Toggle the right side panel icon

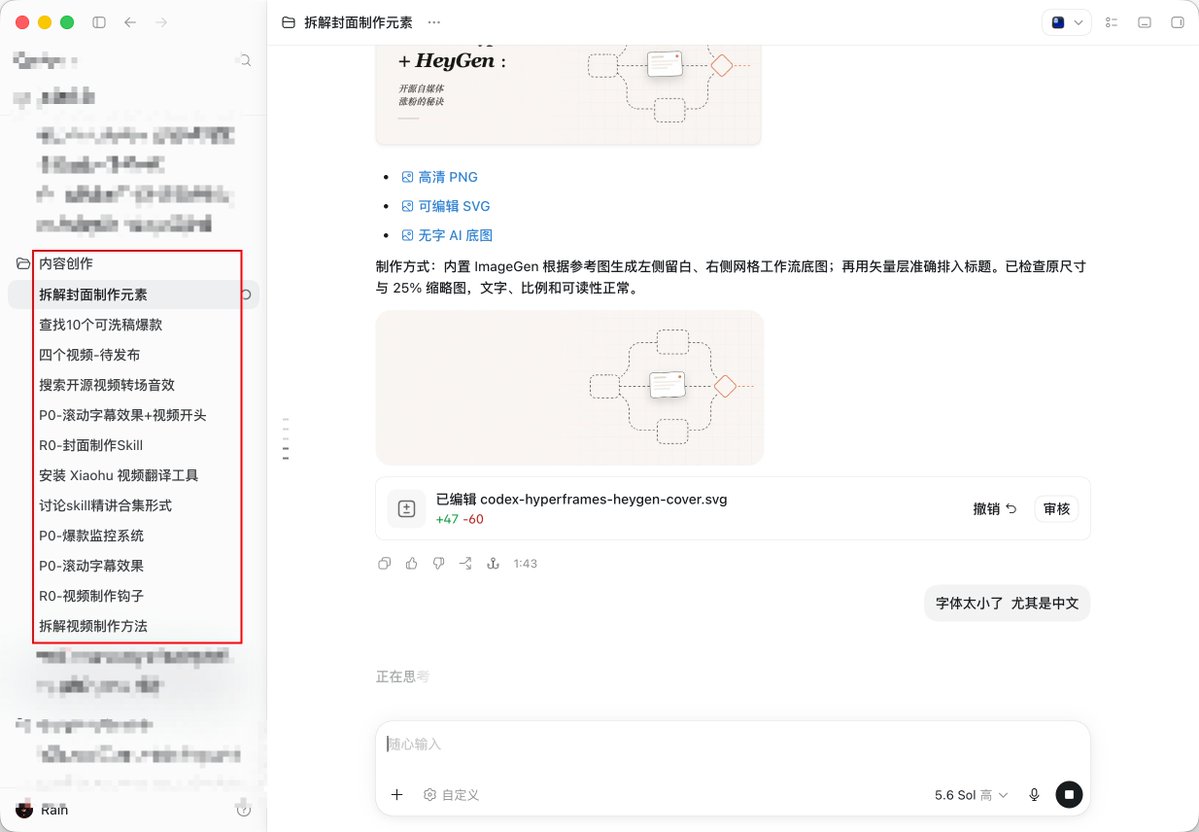click(x=1178, y=22)
